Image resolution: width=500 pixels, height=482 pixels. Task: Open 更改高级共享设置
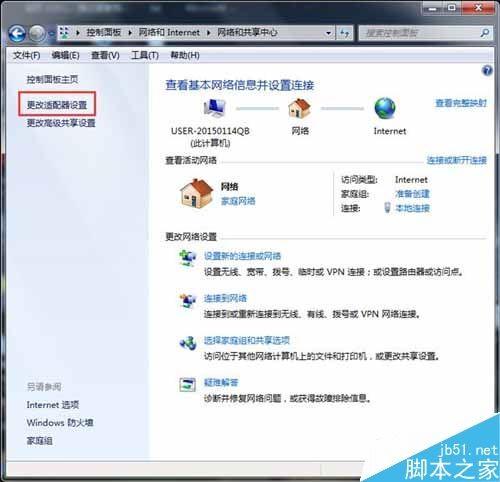(61, 123)
